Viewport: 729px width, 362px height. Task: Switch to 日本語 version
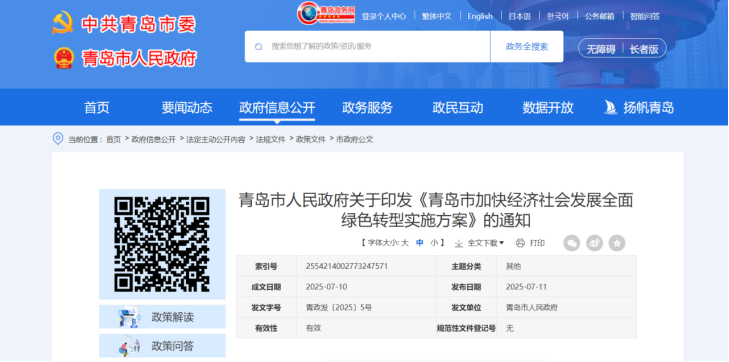click(x=519, y=16)
